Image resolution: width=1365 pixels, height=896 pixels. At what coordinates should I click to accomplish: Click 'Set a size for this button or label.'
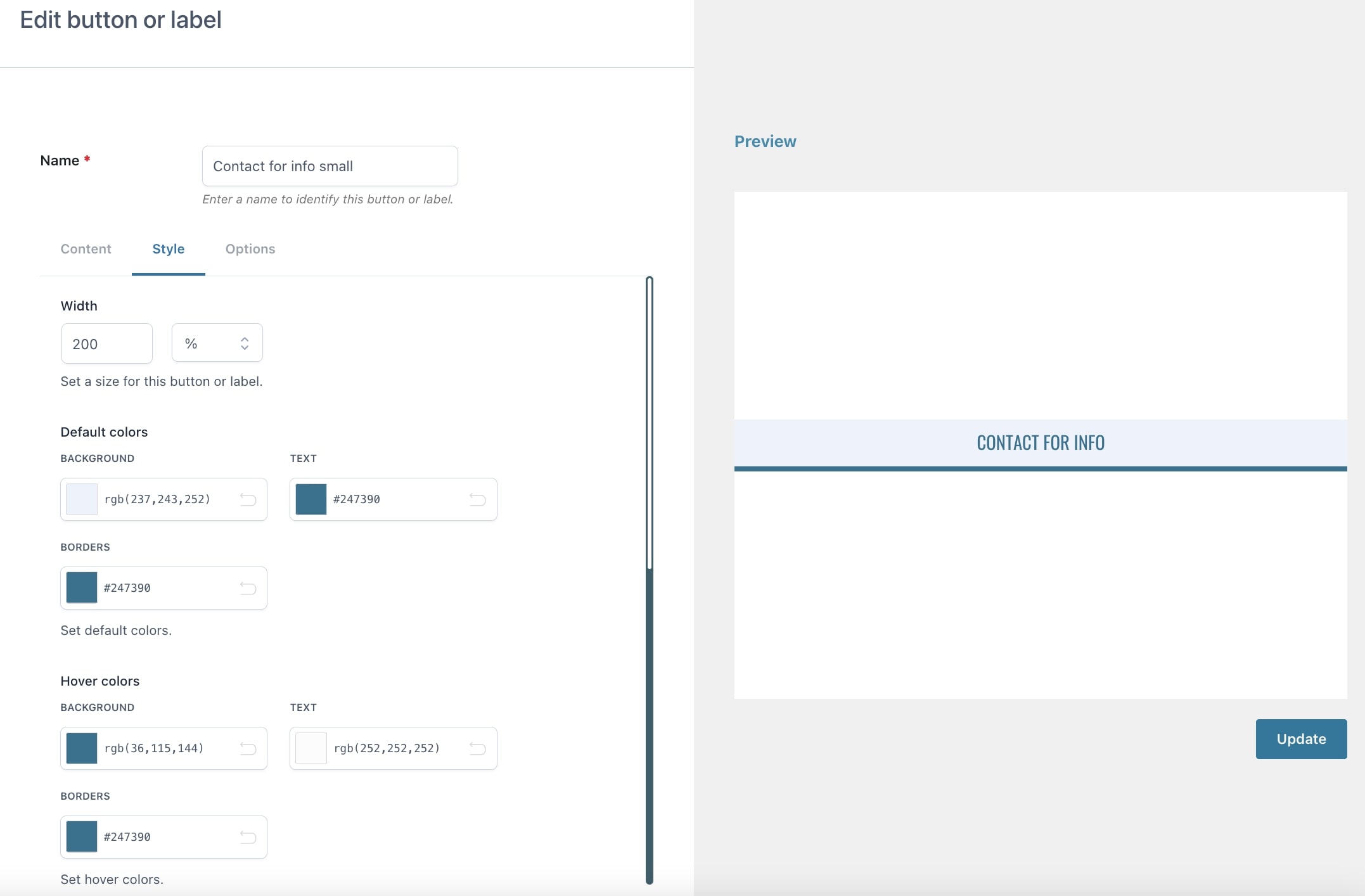pos(162,381)
